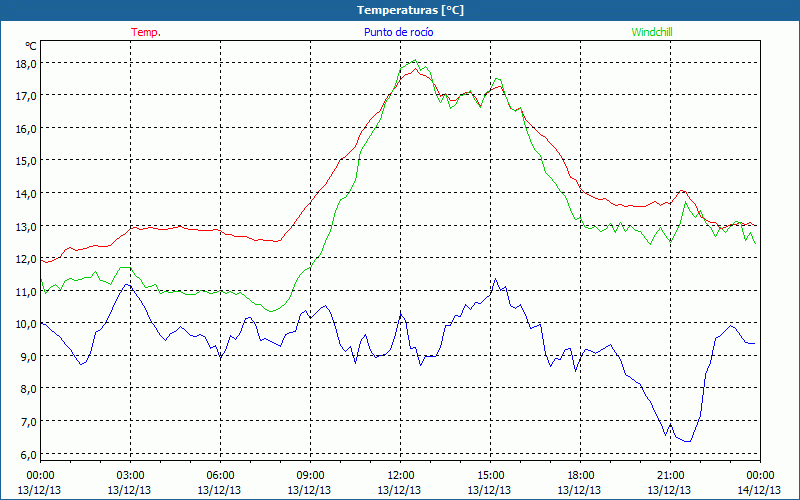The image size is (800, 500).
Task: Click the green Windchill peak near 12:30
Action: click(415, 60)
